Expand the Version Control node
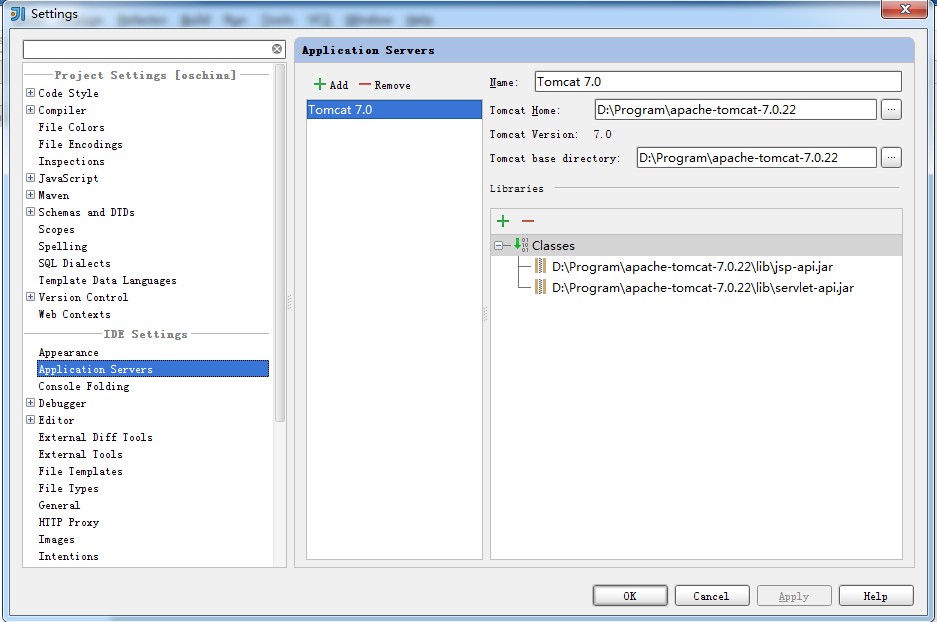 (x=30, y=296)
